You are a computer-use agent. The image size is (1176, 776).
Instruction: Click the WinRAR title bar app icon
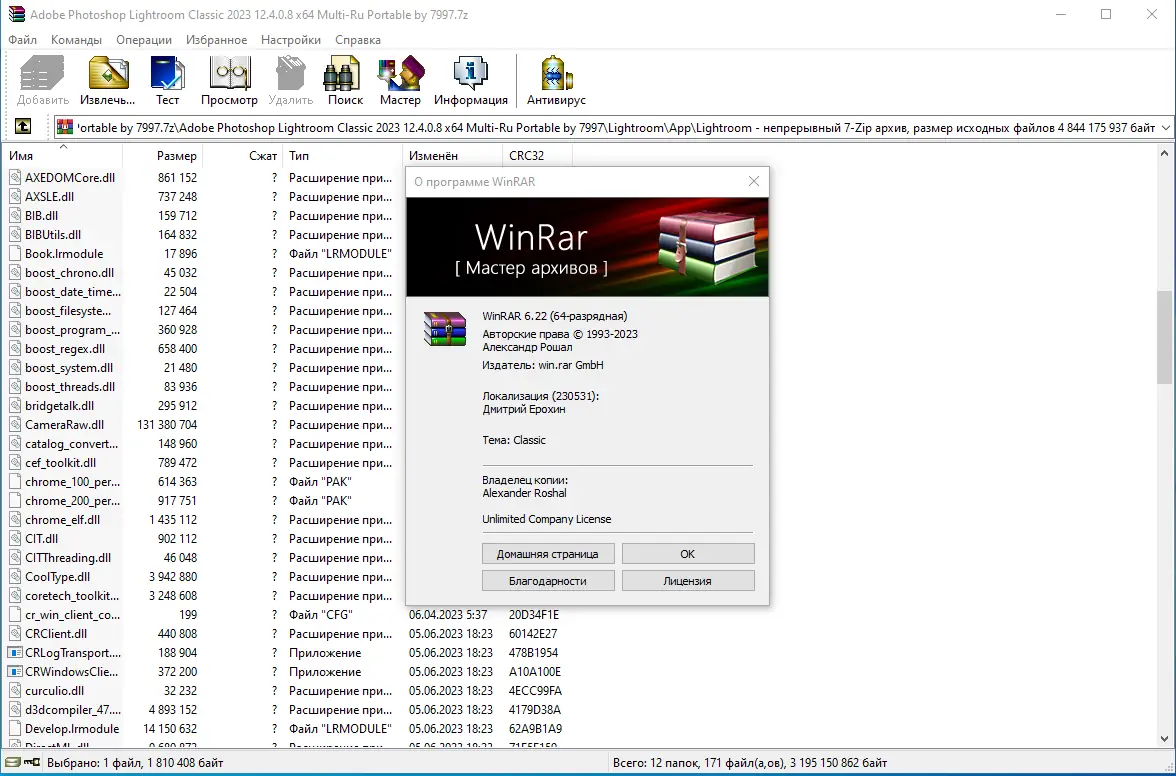tap(16, 14)
